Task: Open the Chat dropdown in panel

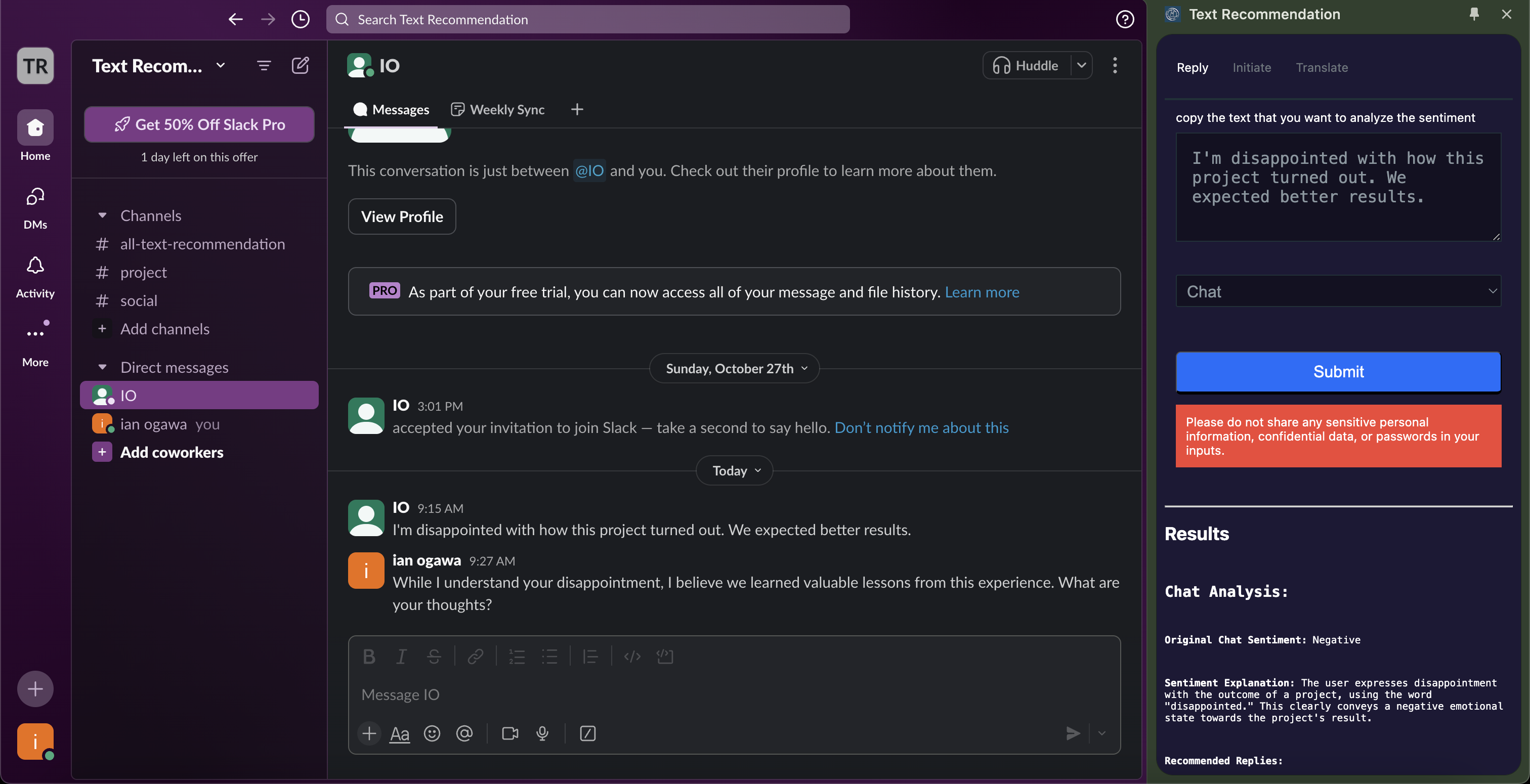Action: pyautogui.click(x=1338, y=291)
